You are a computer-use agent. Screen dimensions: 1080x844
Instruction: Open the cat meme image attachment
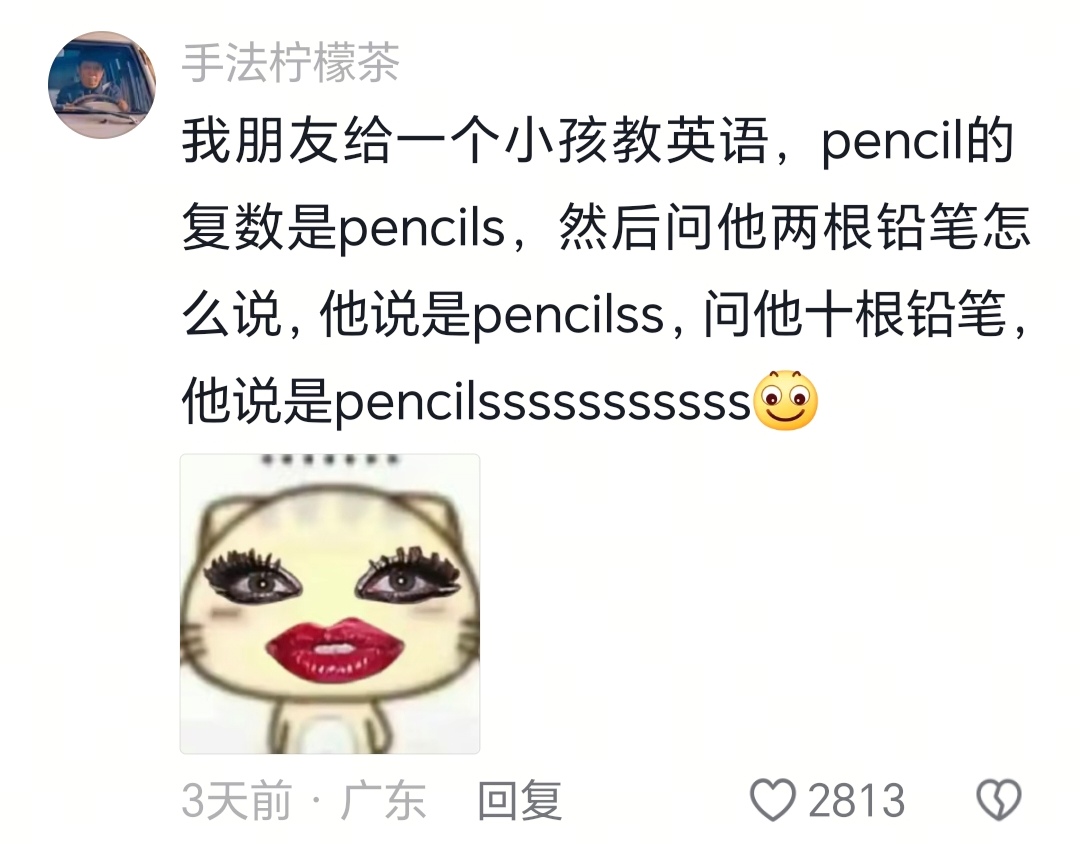(330, 604)
